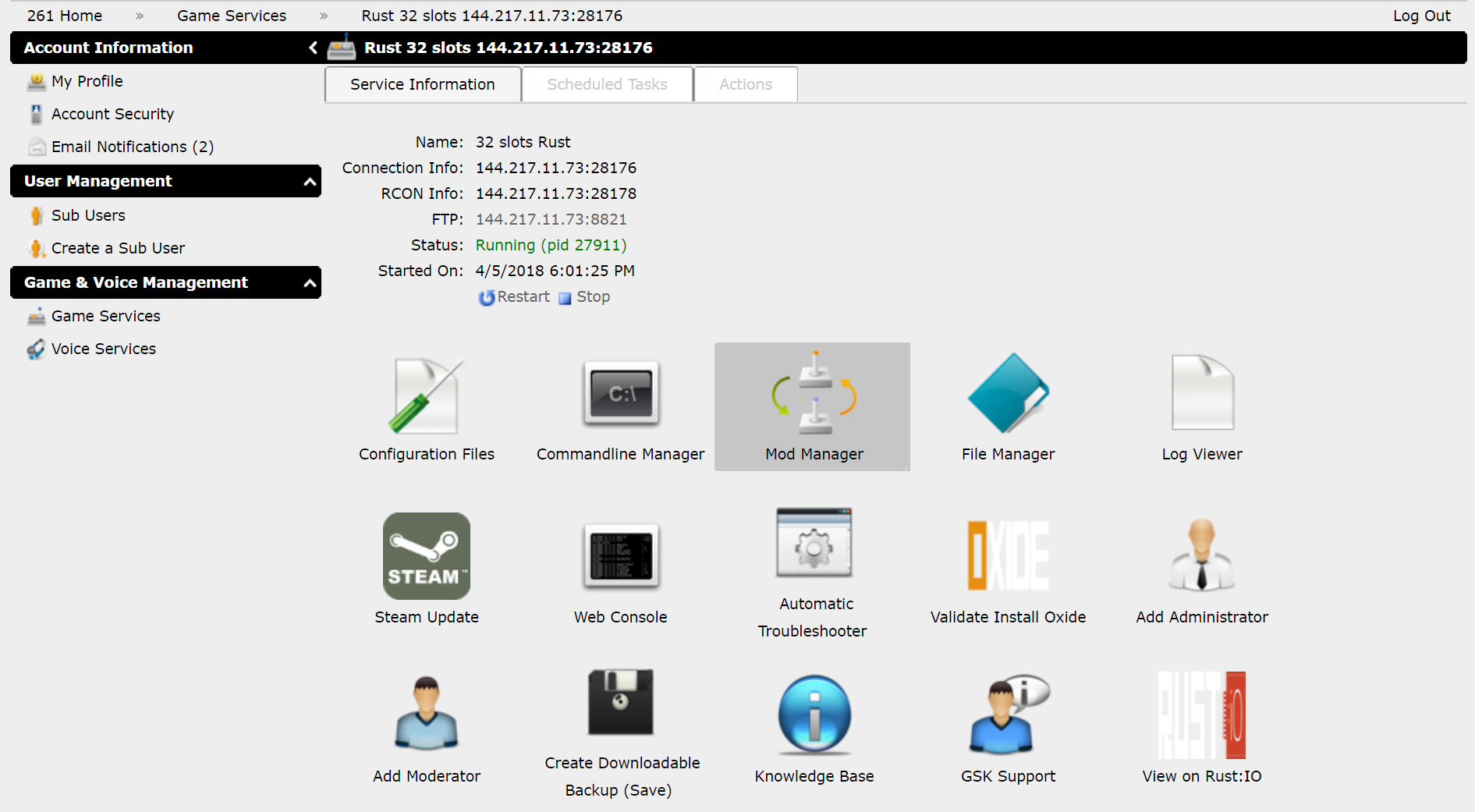Click the server icon beside Rust title

coord(341,48)
